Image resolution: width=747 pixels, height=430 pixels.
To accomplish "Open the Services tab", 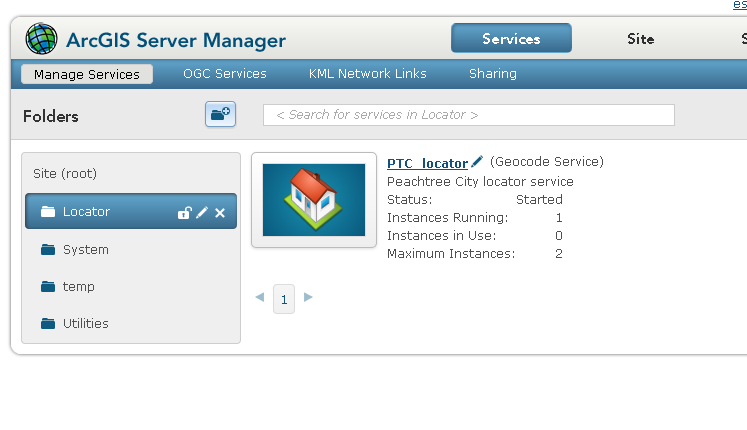I will 511,38.
